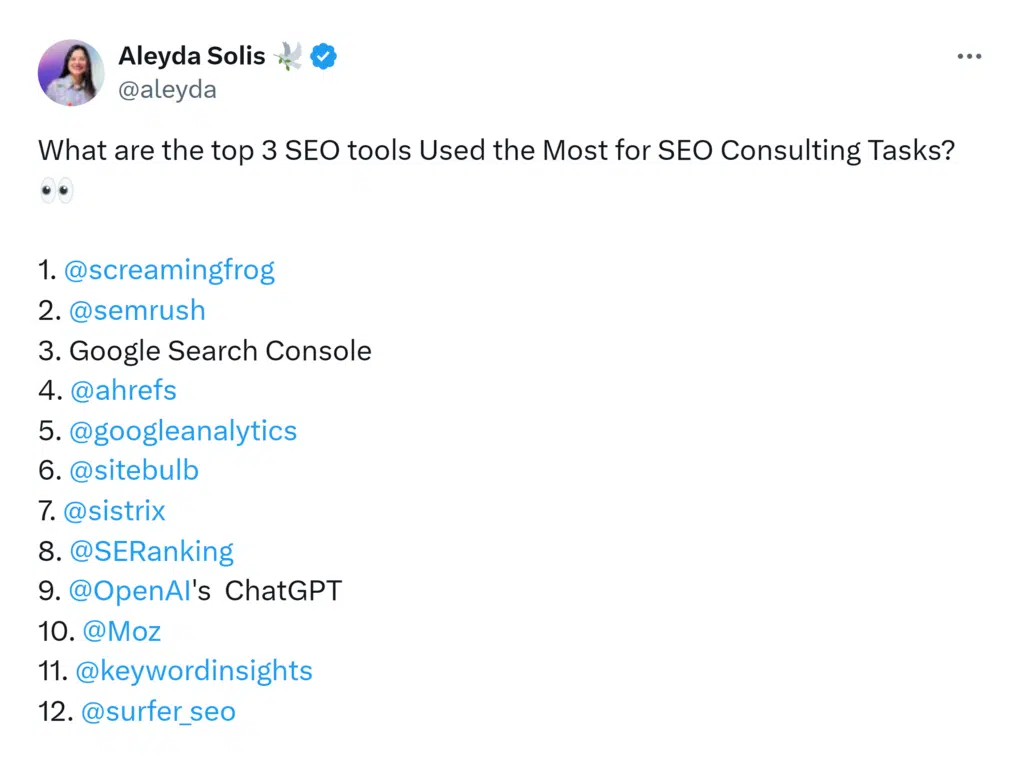Click the top 3 SEO tools question text

[x=496, y=151]
